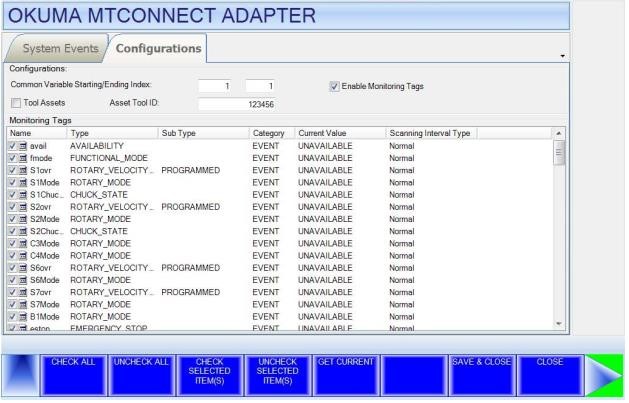This screenshot has height=403, width=629.
Task: Click the green right arrow for next function keys
Action: [x=605, y=376]
